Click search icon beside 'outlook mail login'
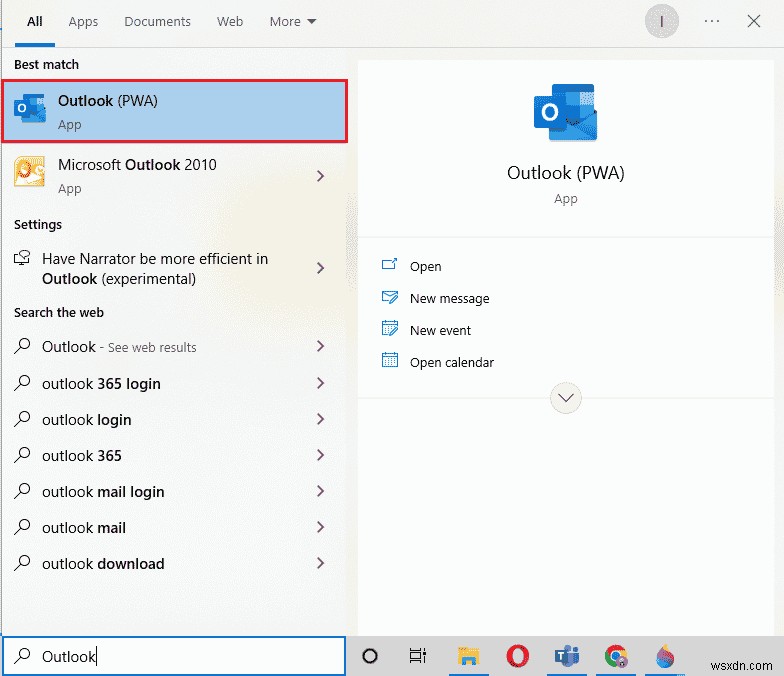This screenshot has width=784, height=676. coord(22,491)
